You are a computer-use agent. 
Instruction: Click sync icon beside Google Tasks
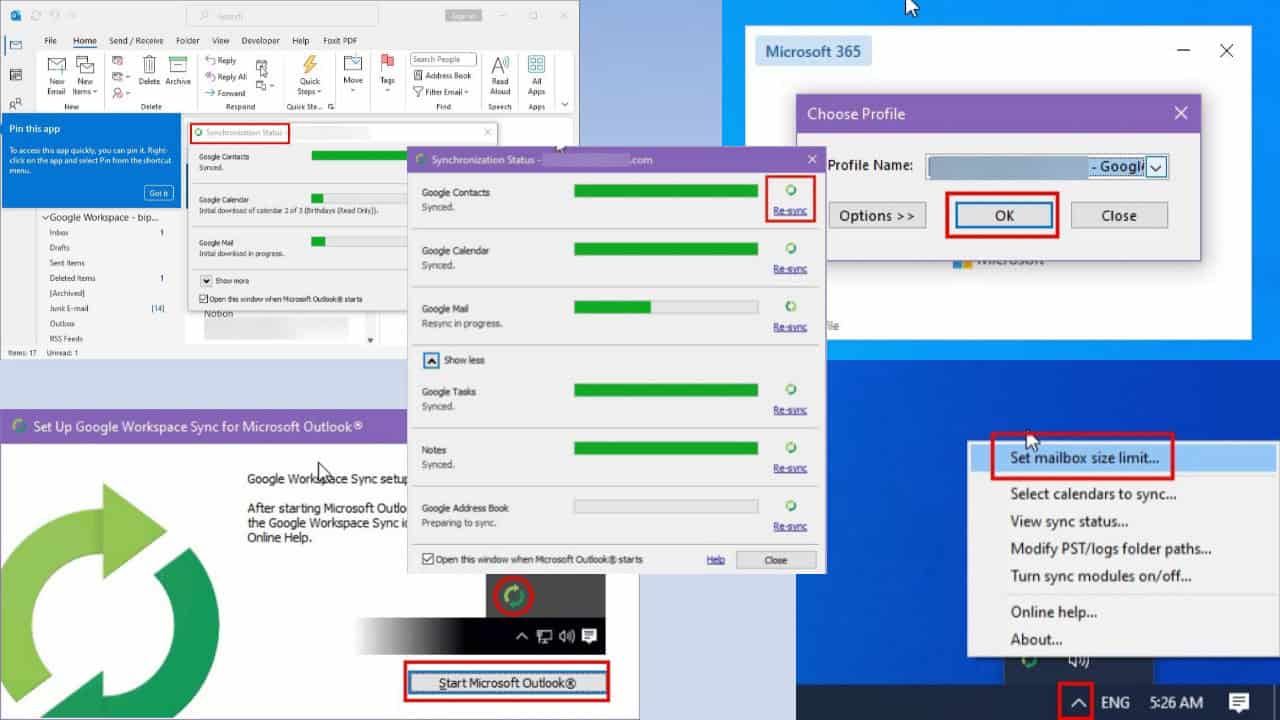click(790, 389)
